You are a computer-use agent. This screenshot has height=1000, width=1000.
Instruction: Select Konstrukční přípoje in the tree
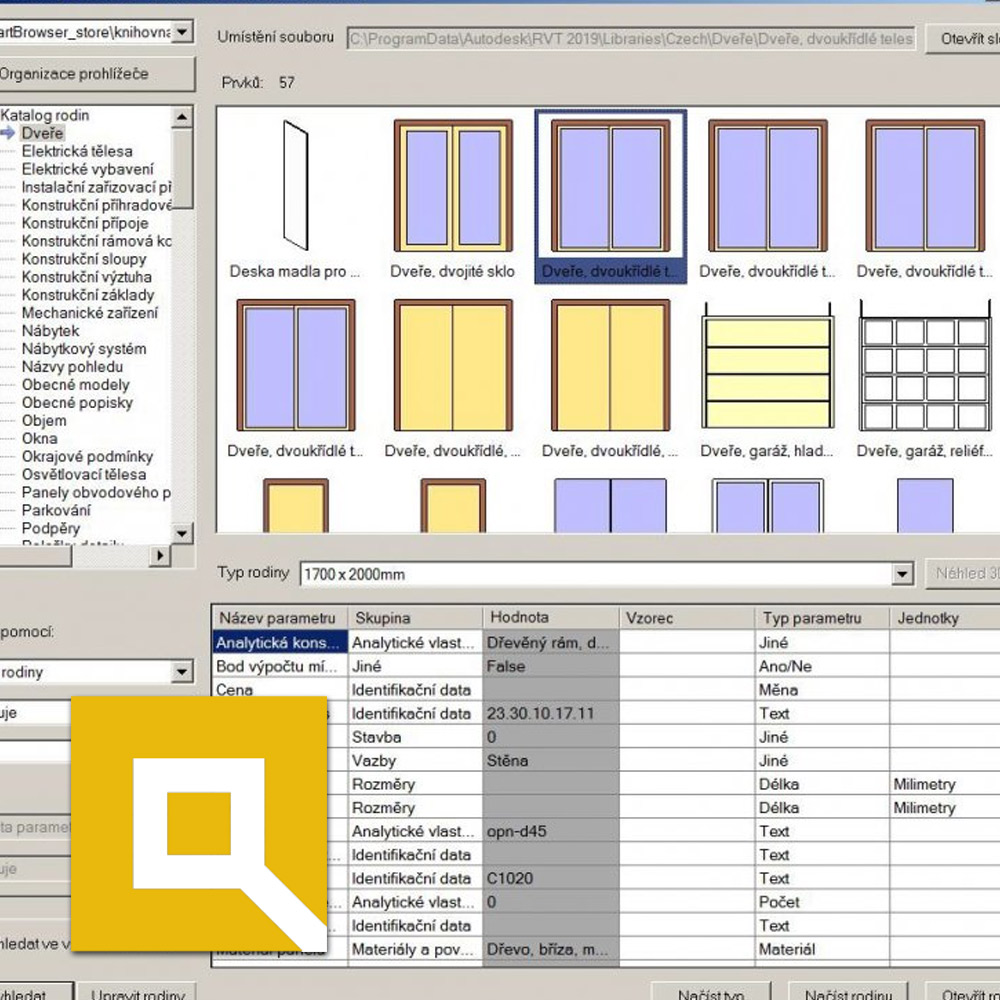pos(85,223)
